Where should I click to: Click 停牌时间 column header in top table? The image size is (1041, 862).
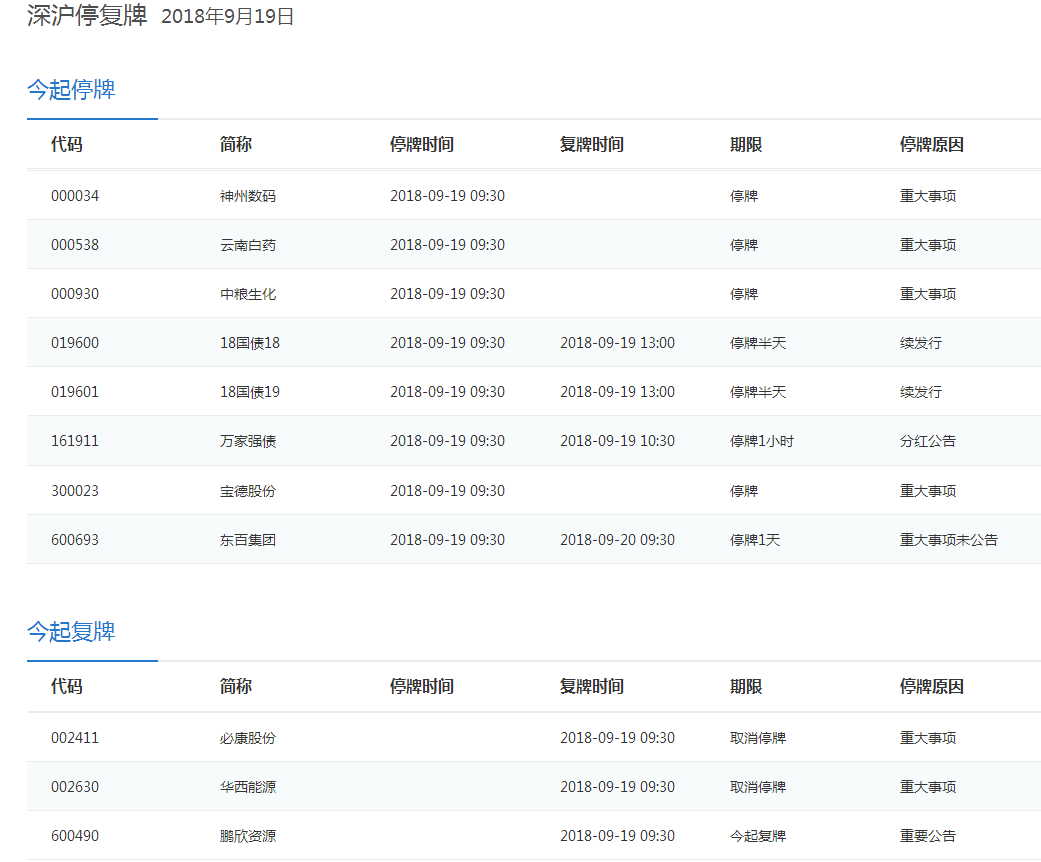[x=421, y=145]
